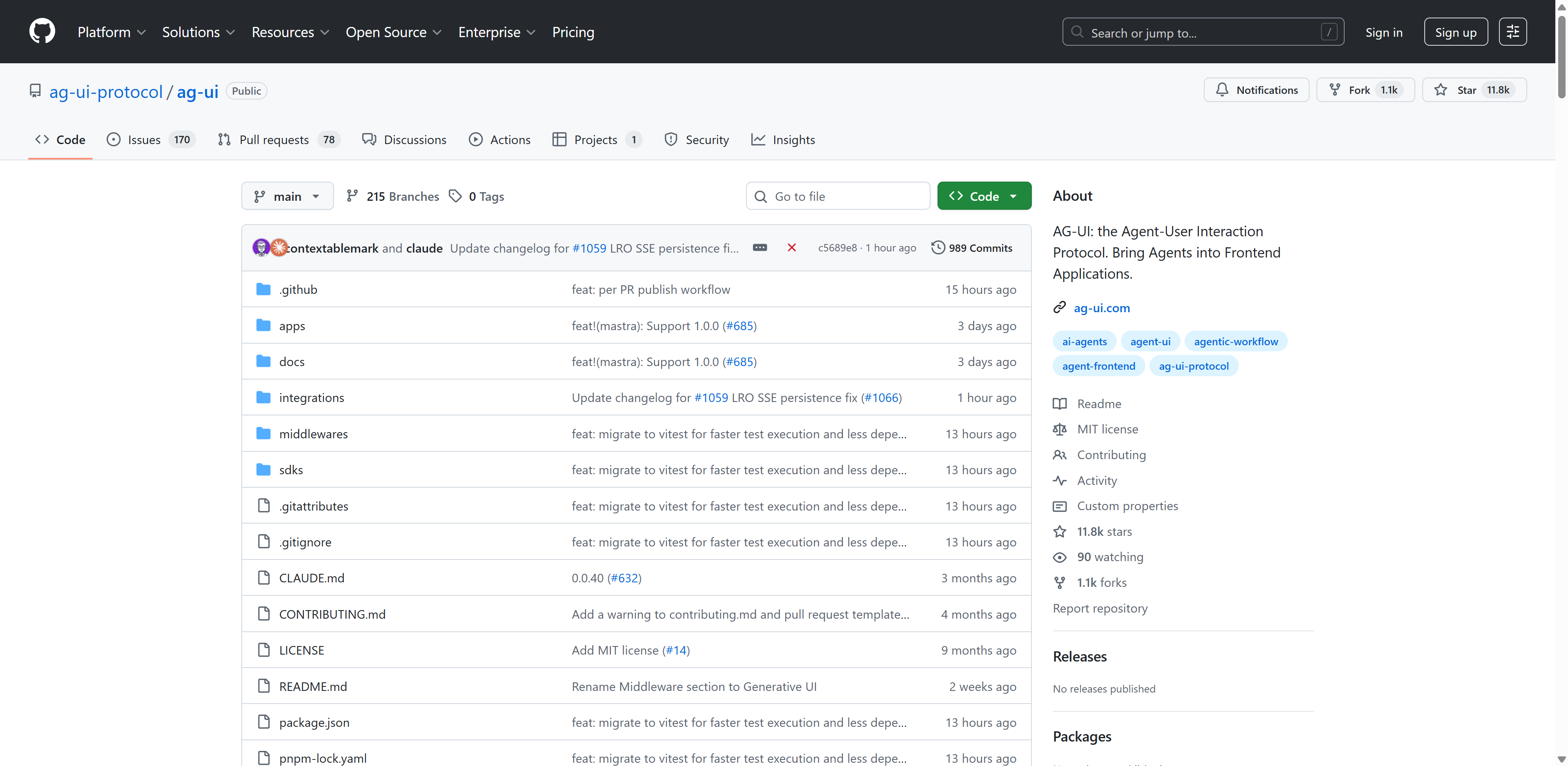Click the GitHub Octocat logo
Viewport: 1568px width, 766px height.
pyautogui.click(x=42, y=32)
